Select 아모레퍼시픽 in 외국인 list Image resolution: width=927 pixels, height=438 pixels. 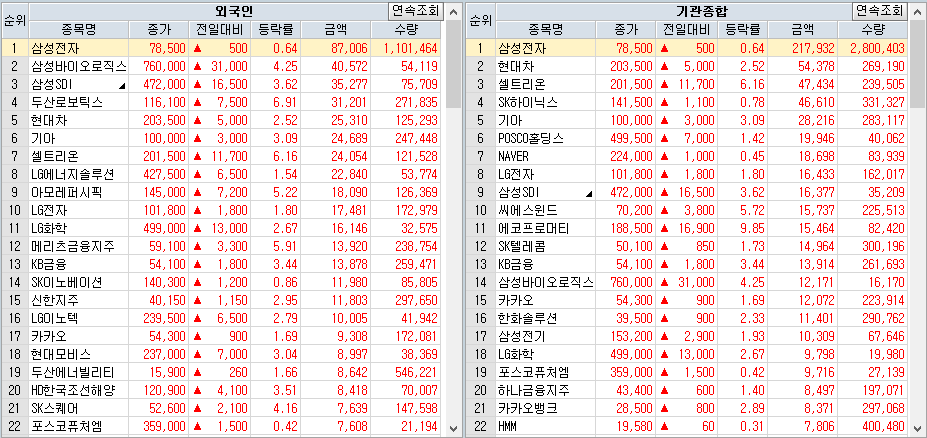pos(67,192)
